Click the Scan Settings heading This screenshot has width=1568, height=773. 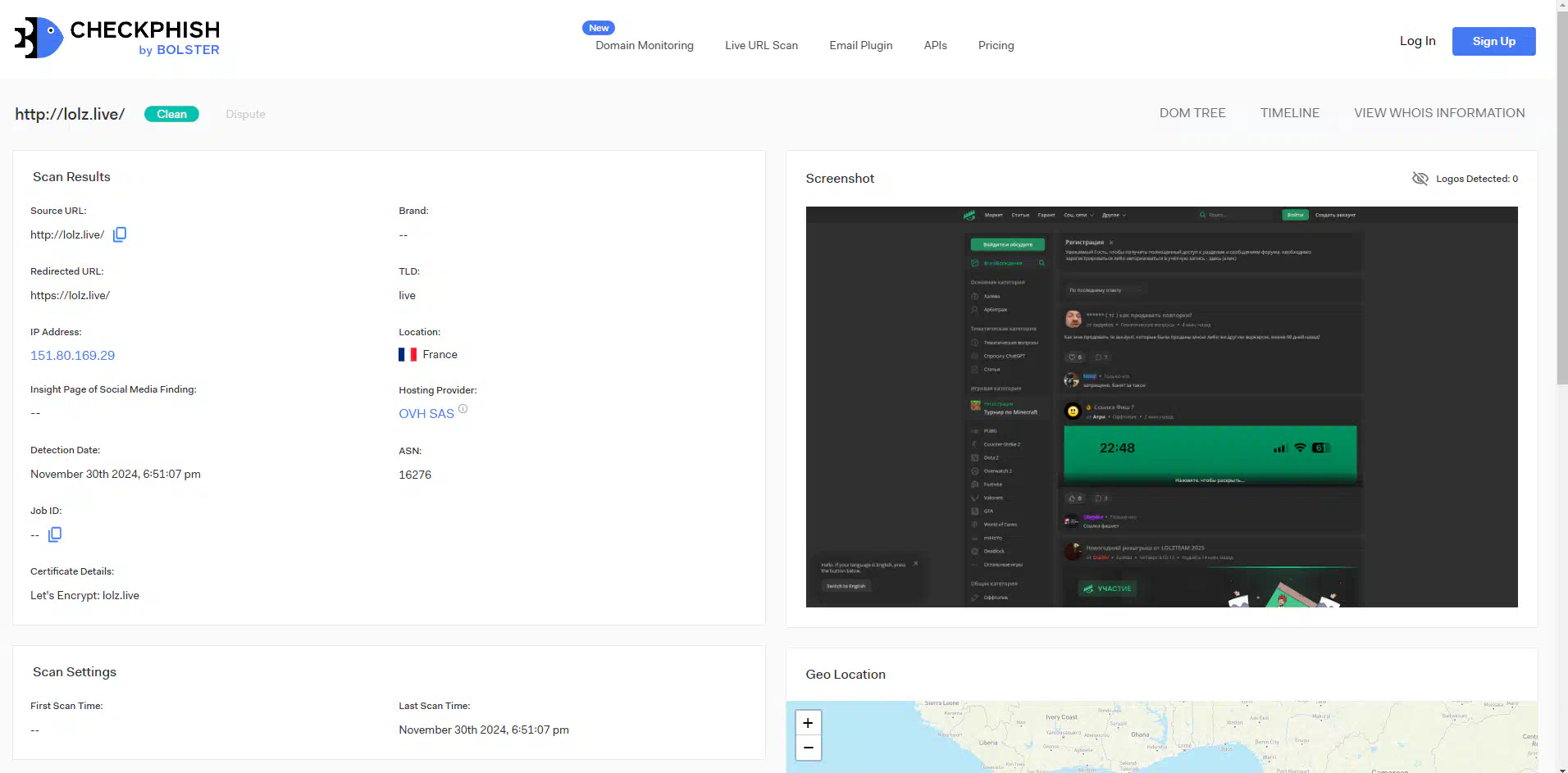[x=75, y=672]
